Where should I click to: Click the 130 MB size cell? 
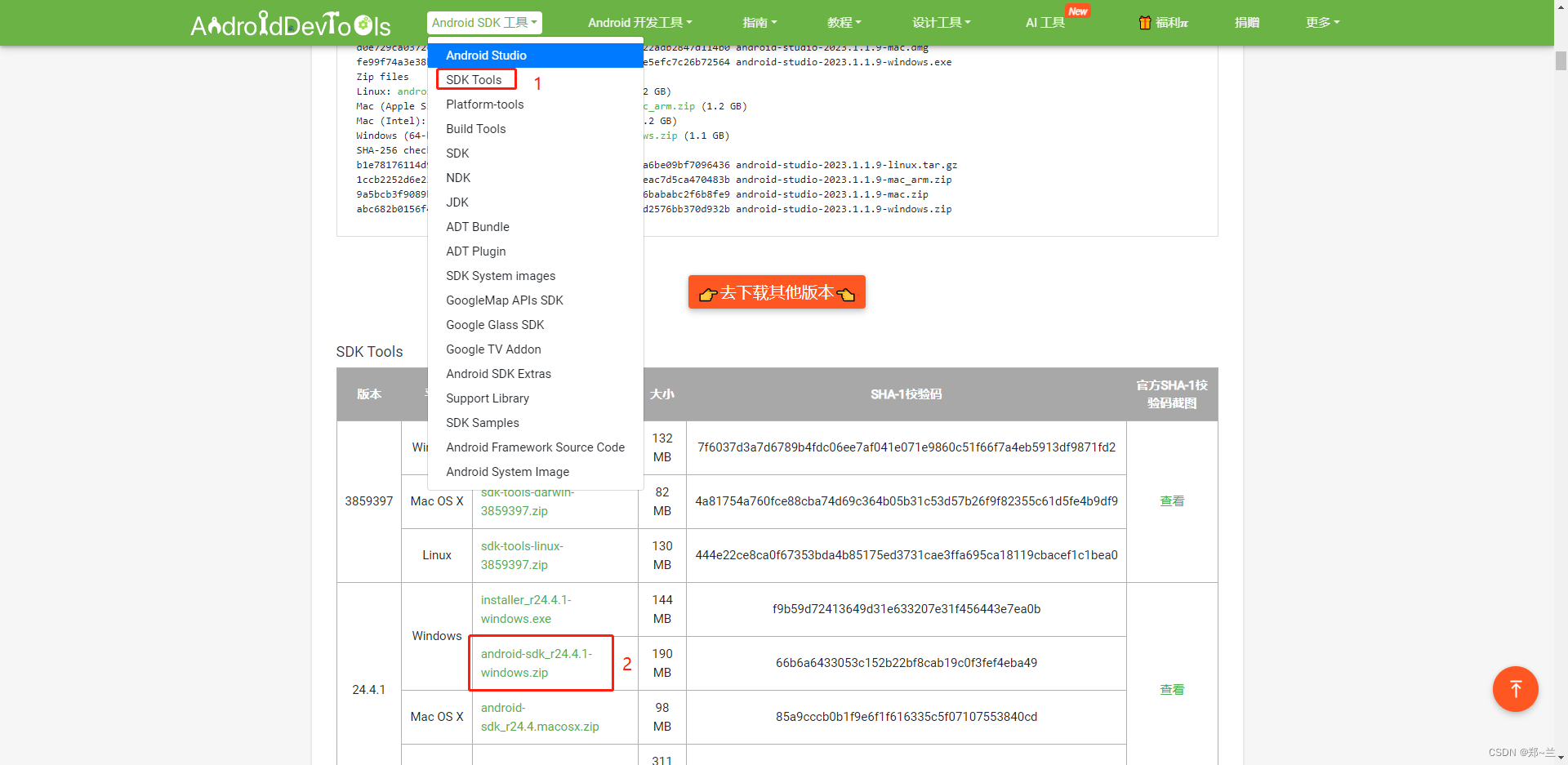(662, 555)
